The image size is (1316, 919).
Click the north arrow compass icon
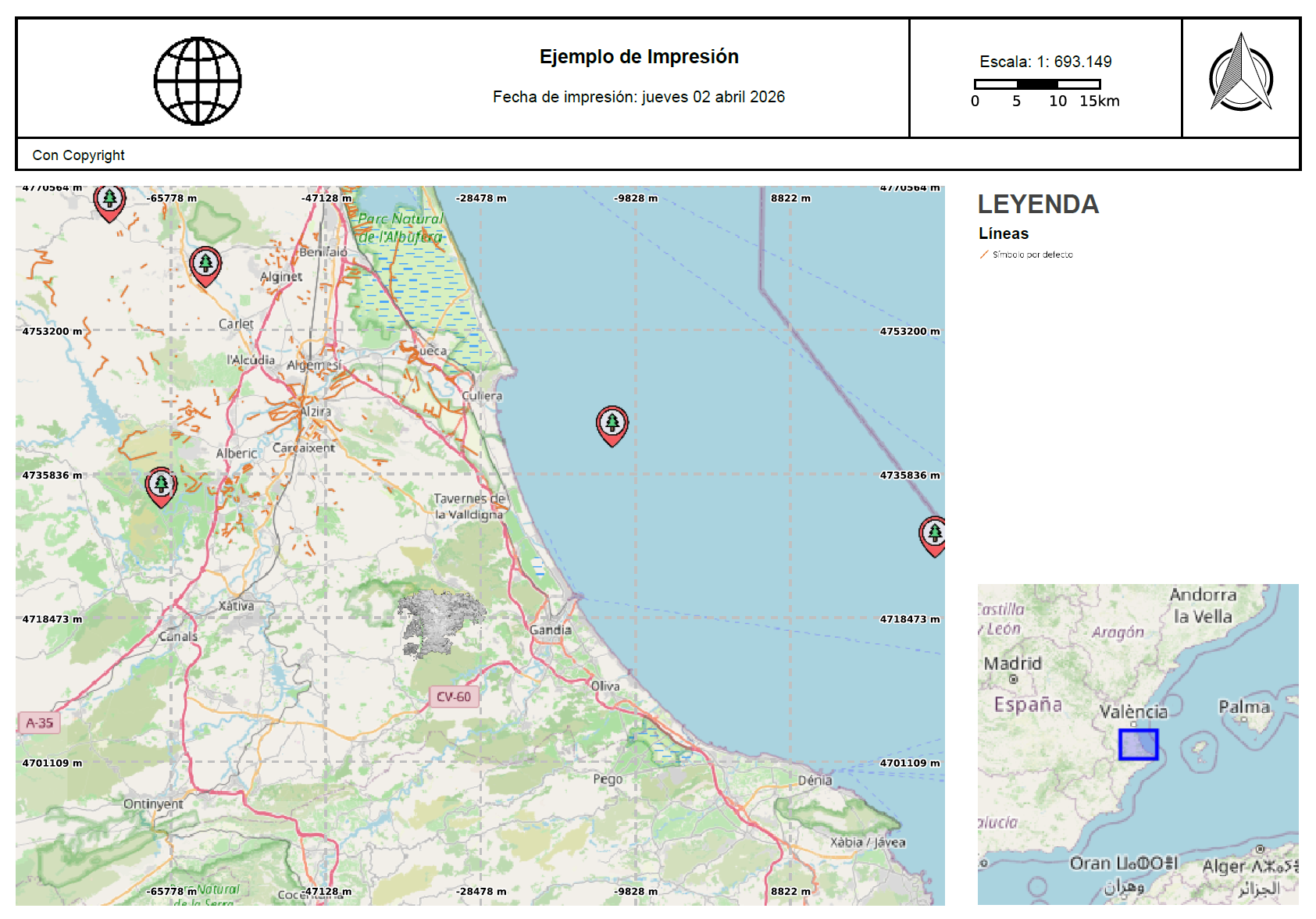coord(1241,72)
